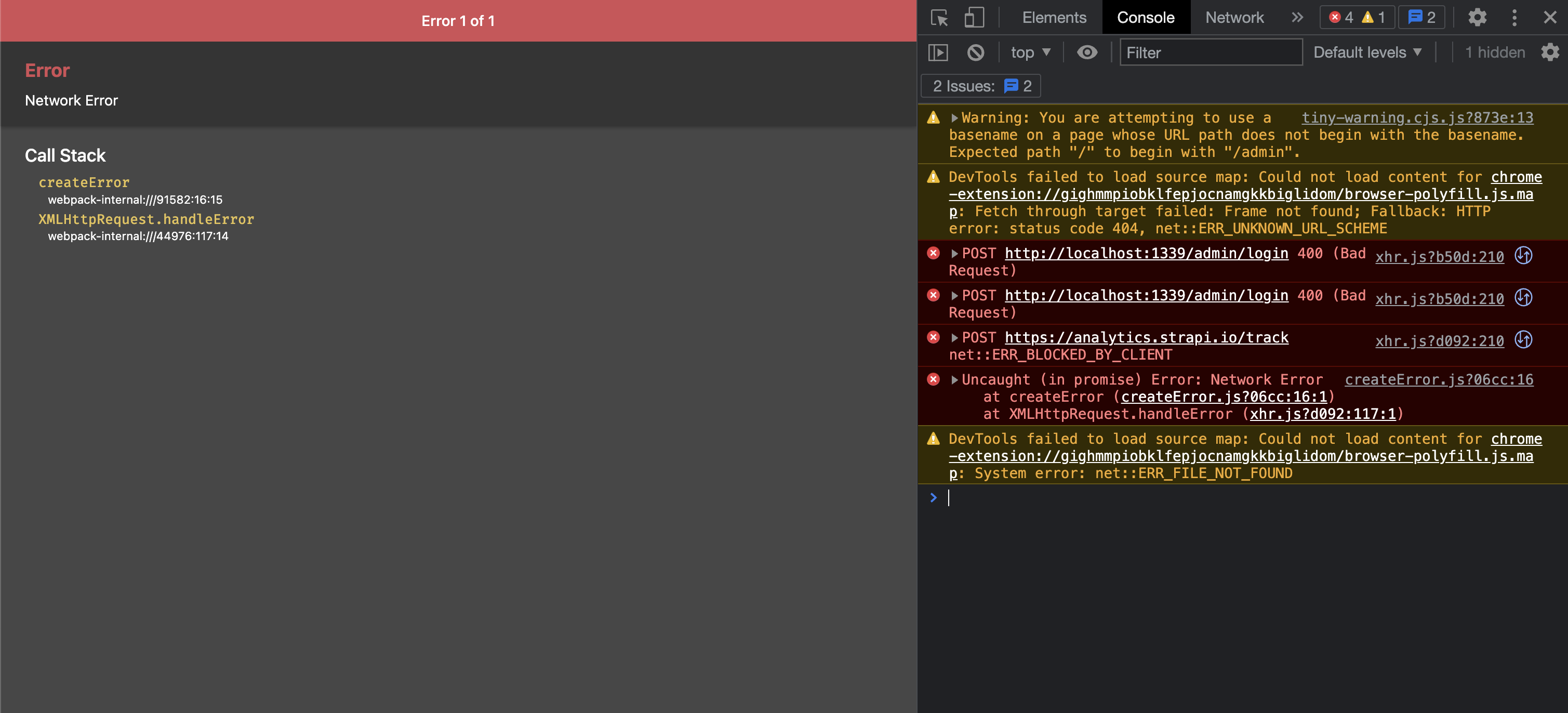Open the createError.js source link

point(1439,379)
